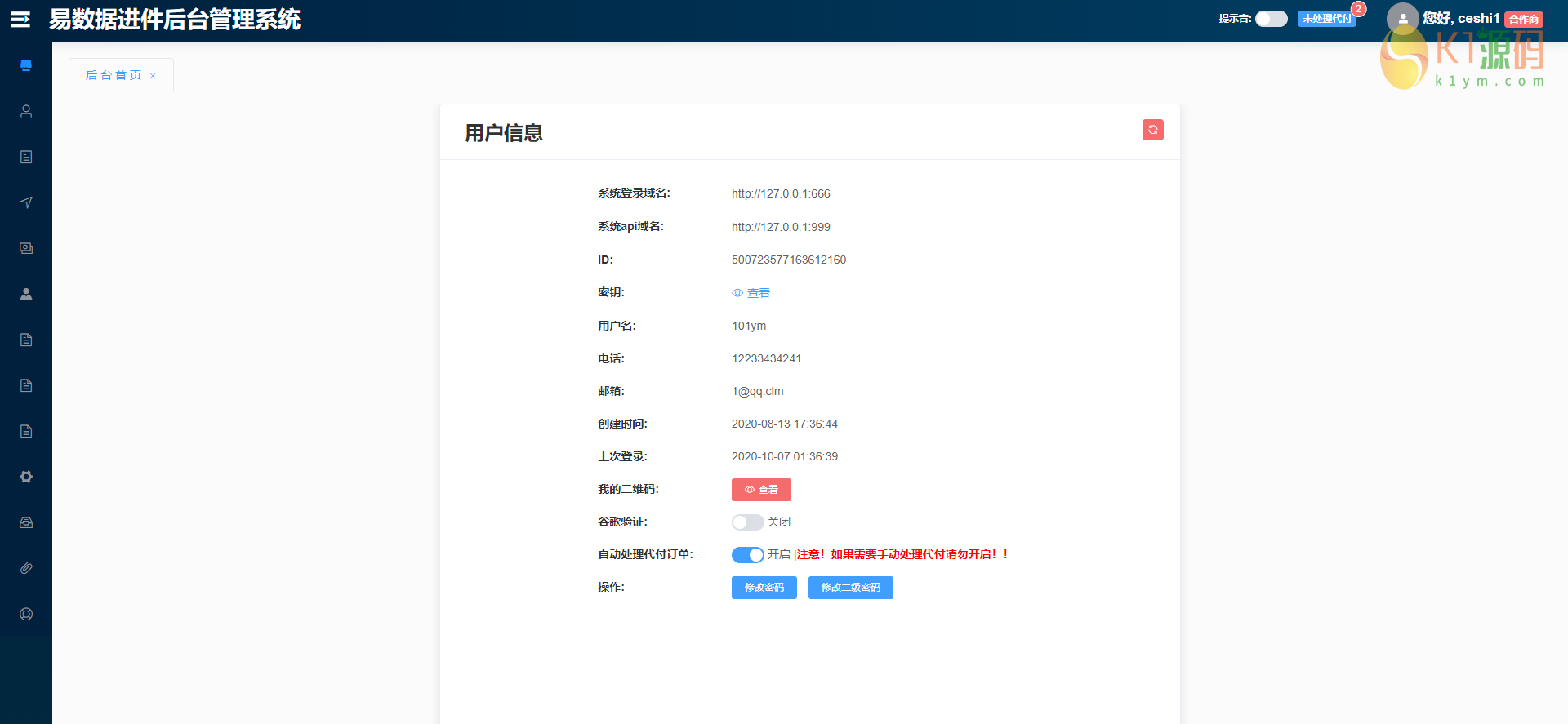Toggle the hamburger menu to collapse sidebar
This screenshot has width=1568, height=724.
[x=20, y=20]
